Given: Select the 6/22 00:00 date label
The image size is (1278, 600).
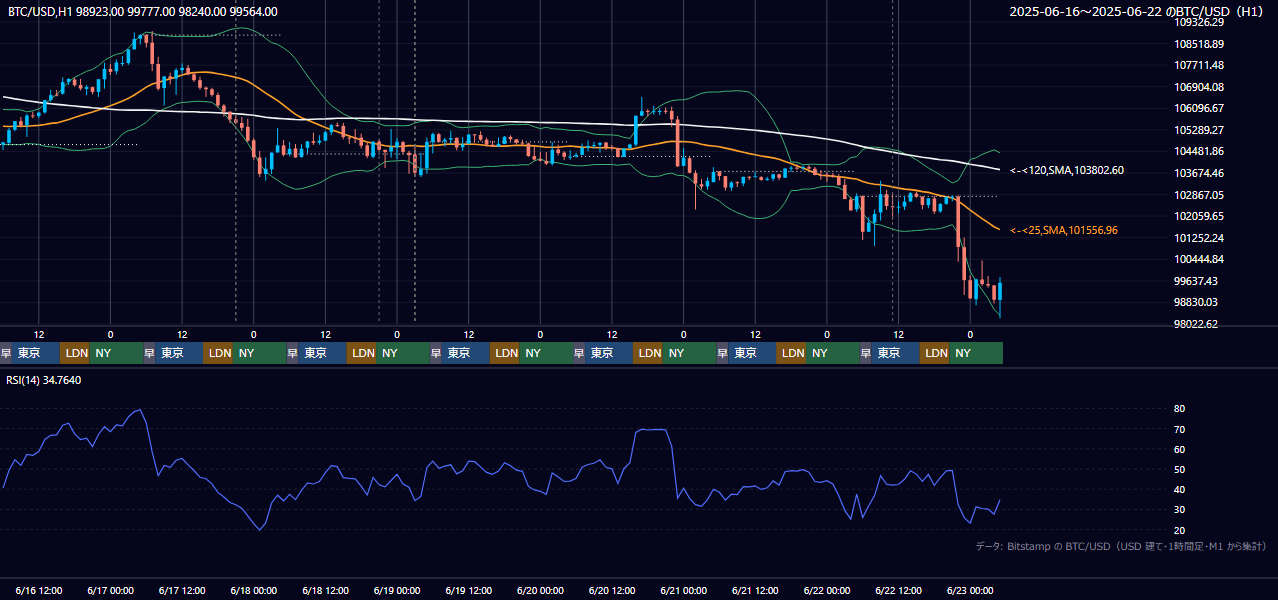Looking at the screenshot, I should coord(827,590).
